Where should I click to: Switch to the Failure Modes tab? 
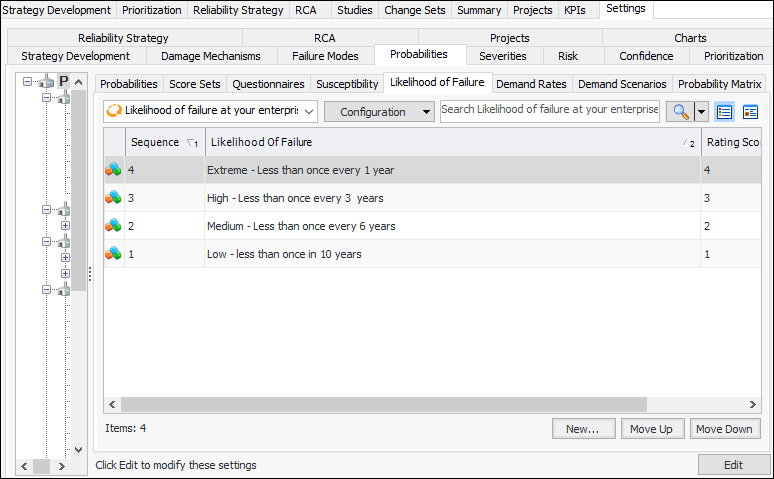point(325,56)
